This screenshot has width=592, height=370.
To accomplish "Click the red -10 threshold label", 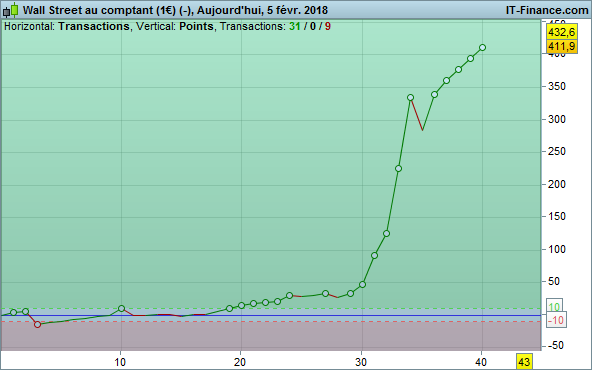I will (x=556, y=321).
